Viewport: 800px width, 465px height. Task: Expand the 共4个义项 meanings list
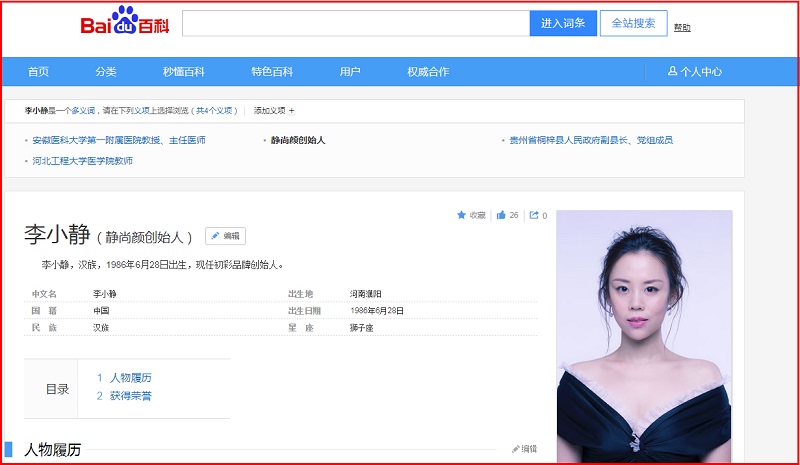(215, 110)
